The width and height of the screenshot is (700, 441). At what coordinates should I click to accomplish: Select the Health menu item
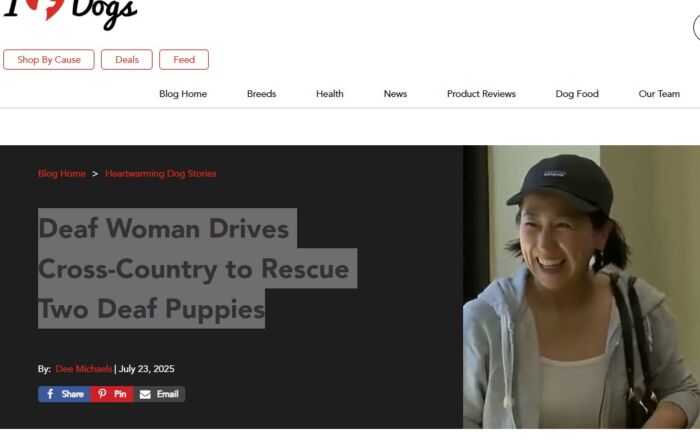[330, 94]
